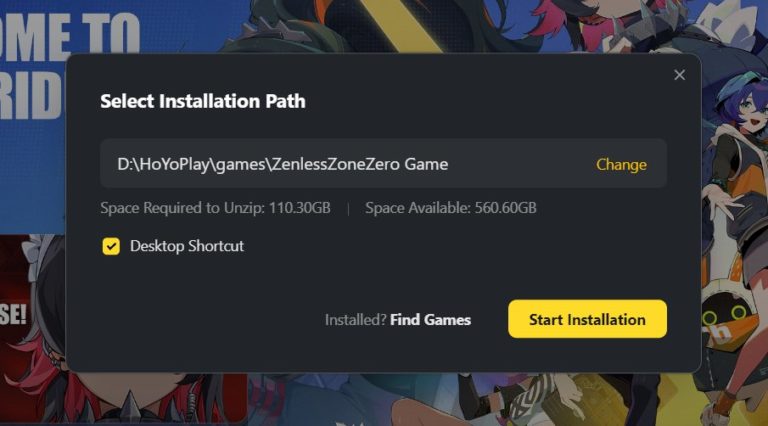The width and height of the screenshot is (768, 426).
Task: Select the Space Available 560.60GB text
Action: pyautogui.click(x=451, y=208)
